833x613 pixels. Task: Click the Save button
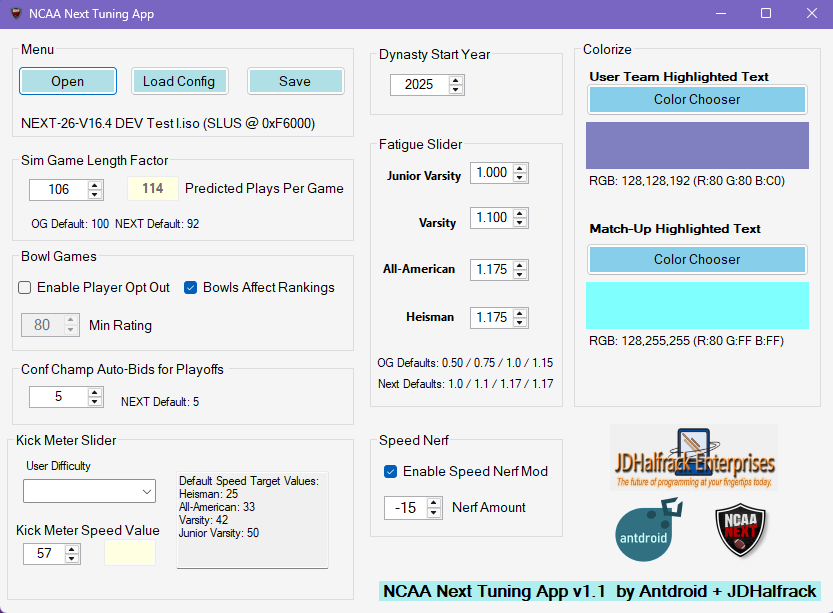click(295, 81)
